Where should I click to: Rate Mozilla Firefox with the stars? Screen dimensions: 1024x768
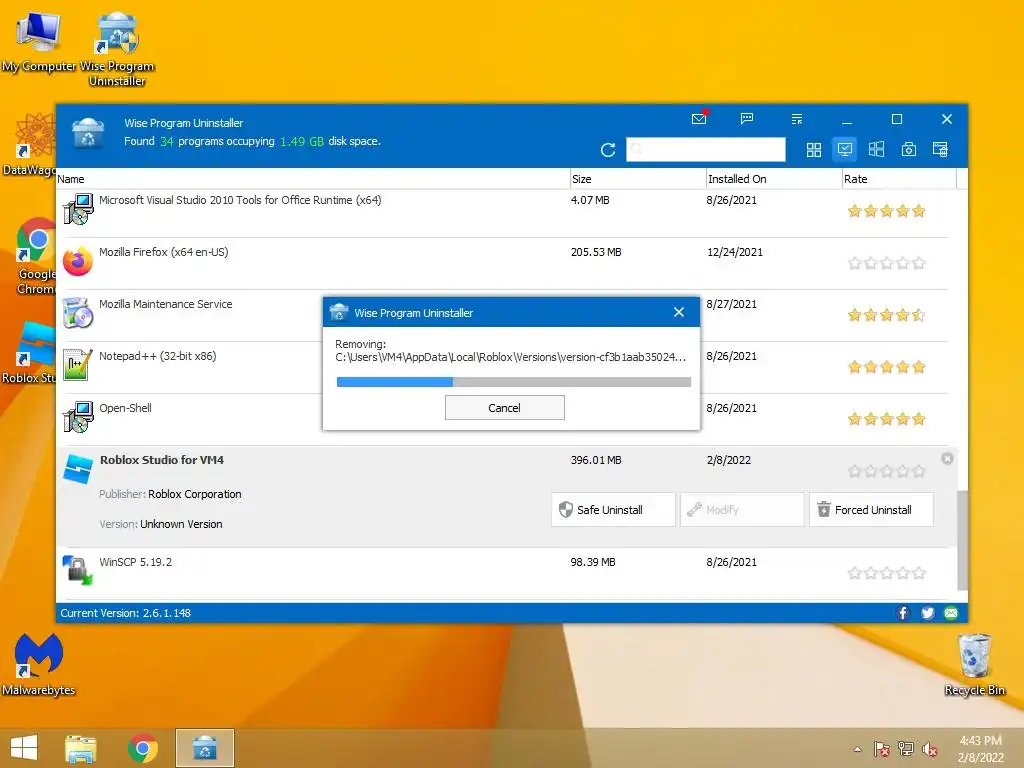[x=886, y=263]
